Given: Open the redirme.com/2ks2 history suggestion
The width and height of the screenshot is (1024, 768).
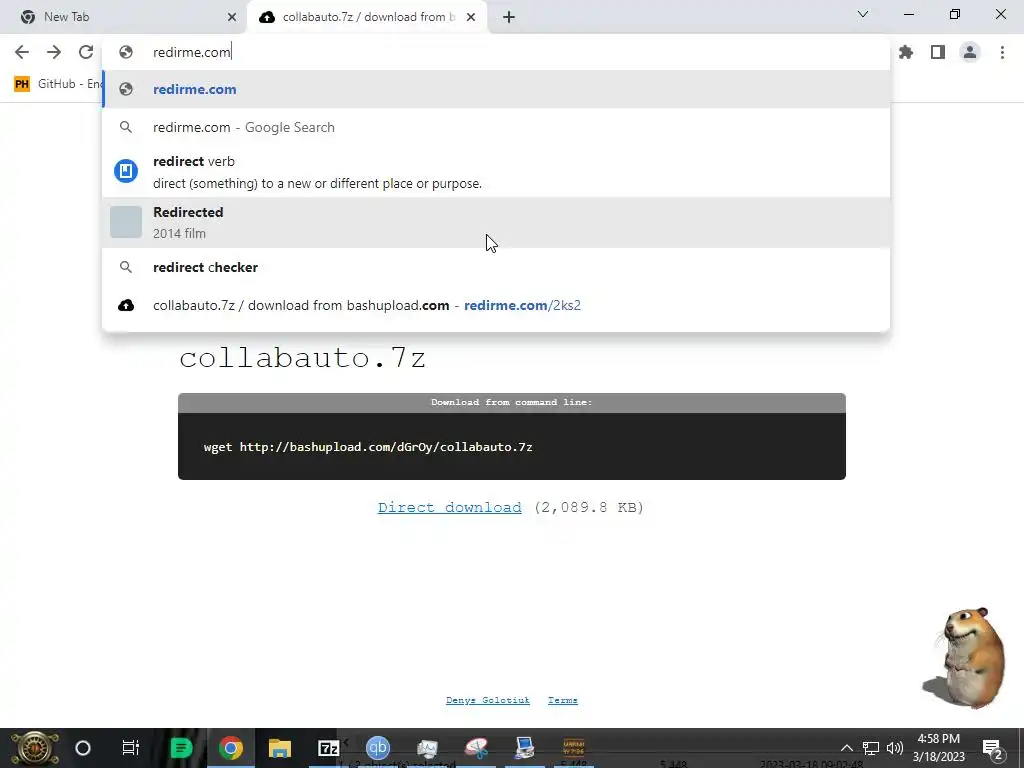Looking at the screenshot, I should [x=496, y=305].
